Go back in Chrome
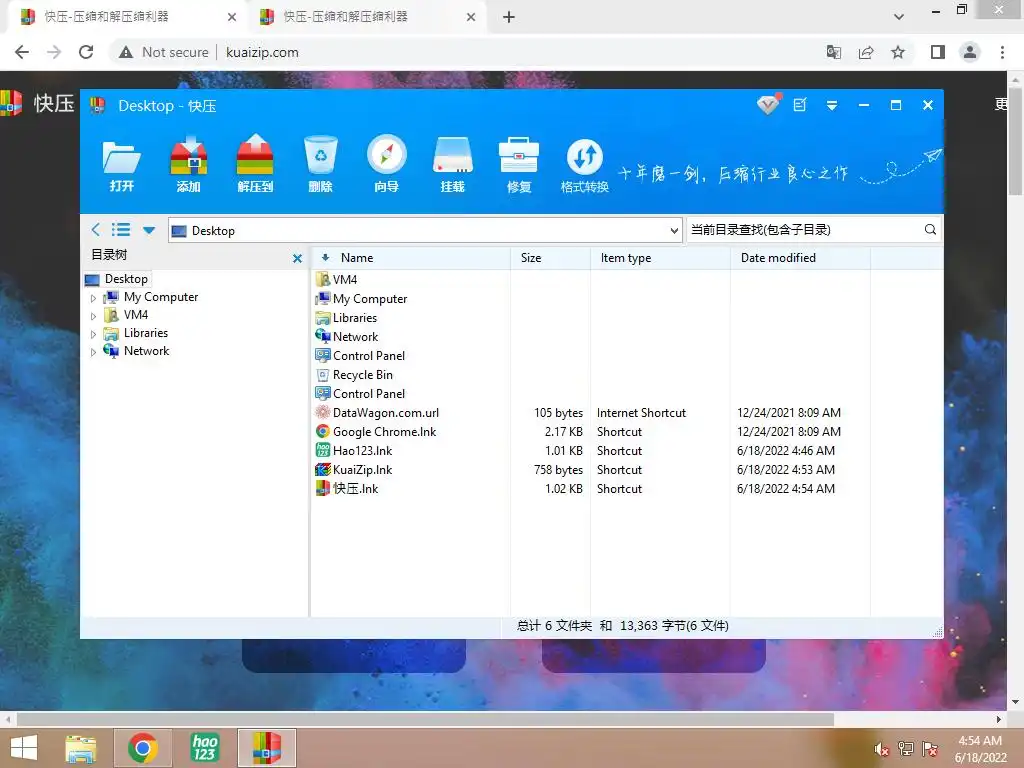 (x=22, y=52)
